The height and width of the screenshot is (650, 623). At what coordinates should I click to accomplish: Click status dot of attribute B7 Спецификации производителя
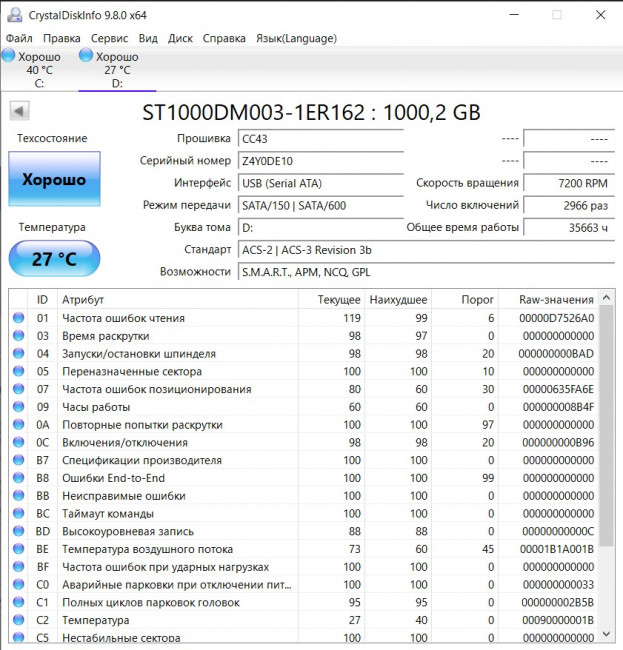[18, 460]
